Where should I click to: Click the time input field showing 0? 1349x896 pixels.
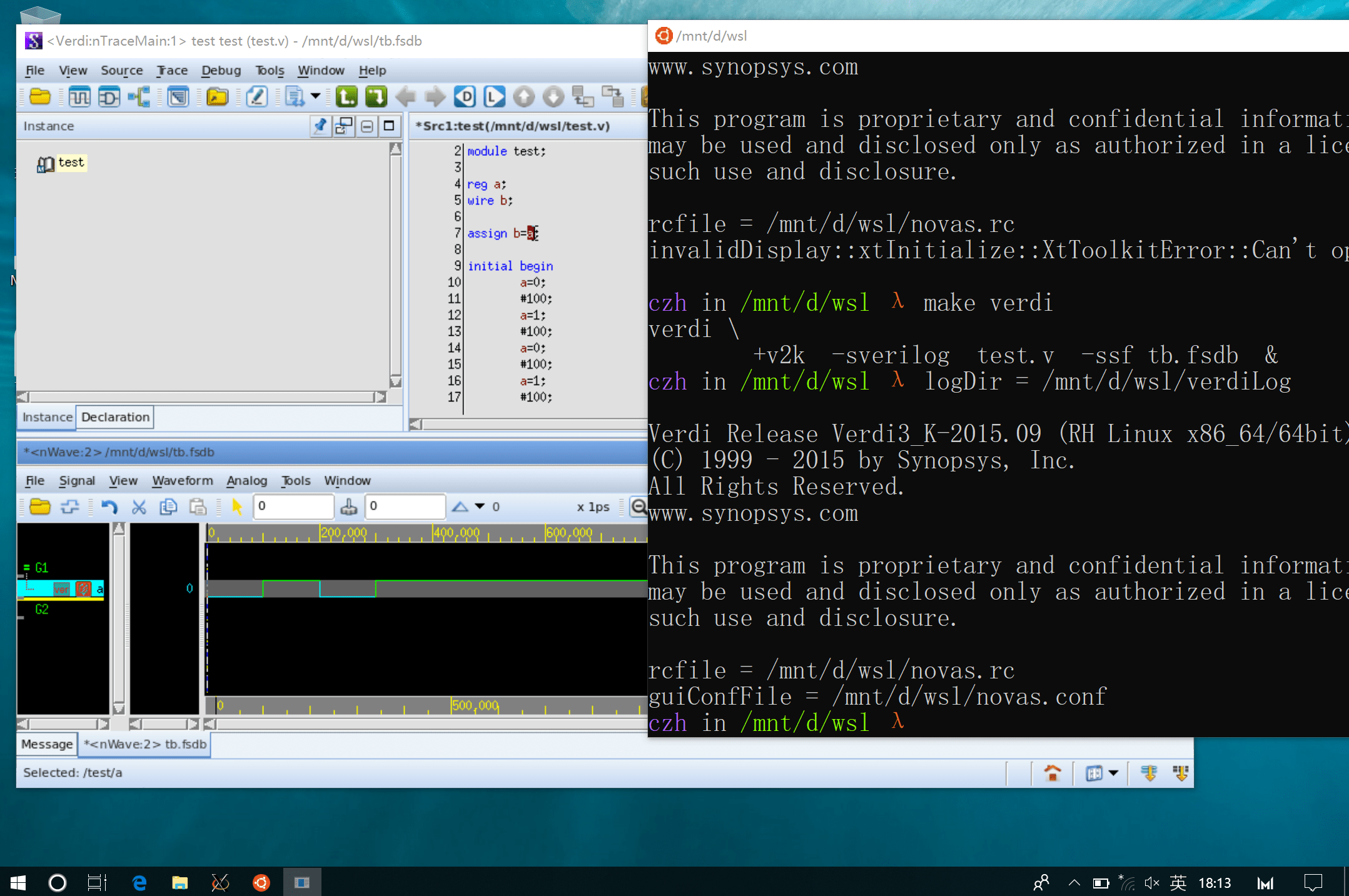coord(293,506)
